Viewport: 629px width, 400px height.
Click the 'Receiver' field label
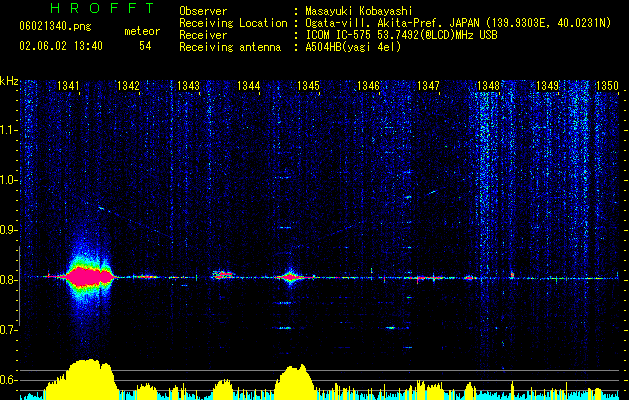[x=203, y=35]
